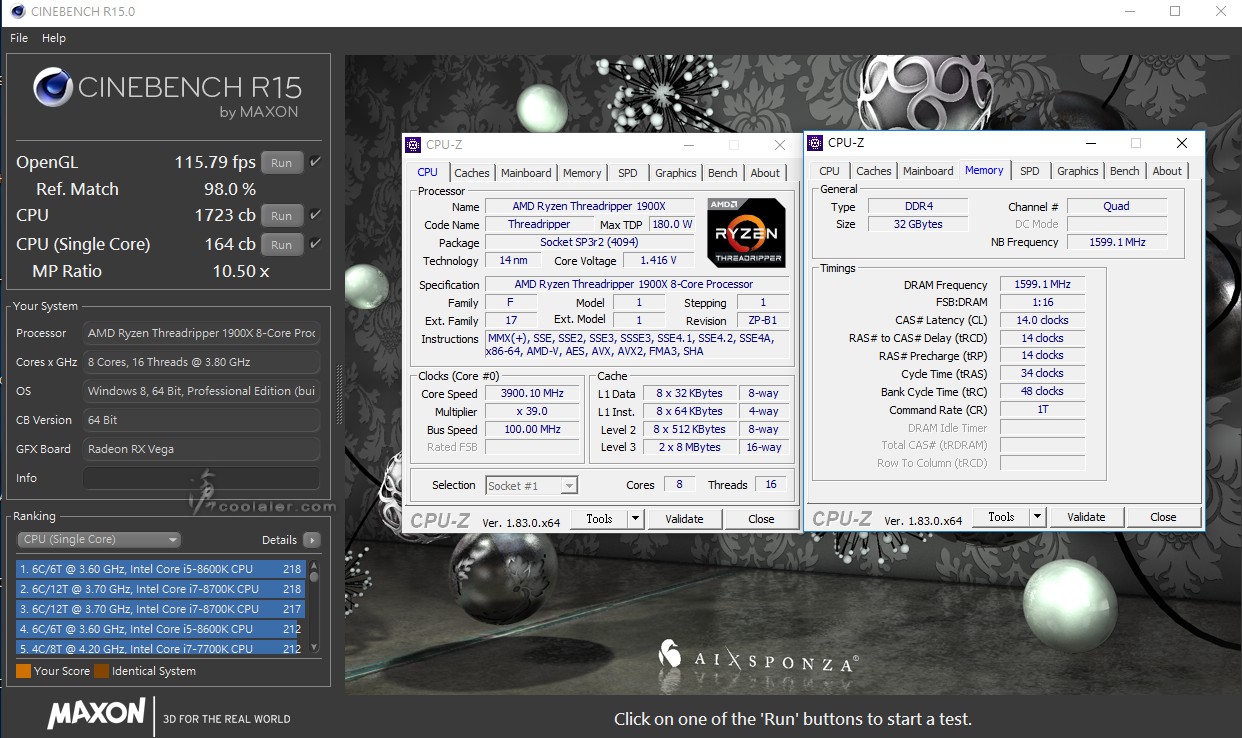Select ranking entry 5 Core i7-7700K

pos(160,648)
